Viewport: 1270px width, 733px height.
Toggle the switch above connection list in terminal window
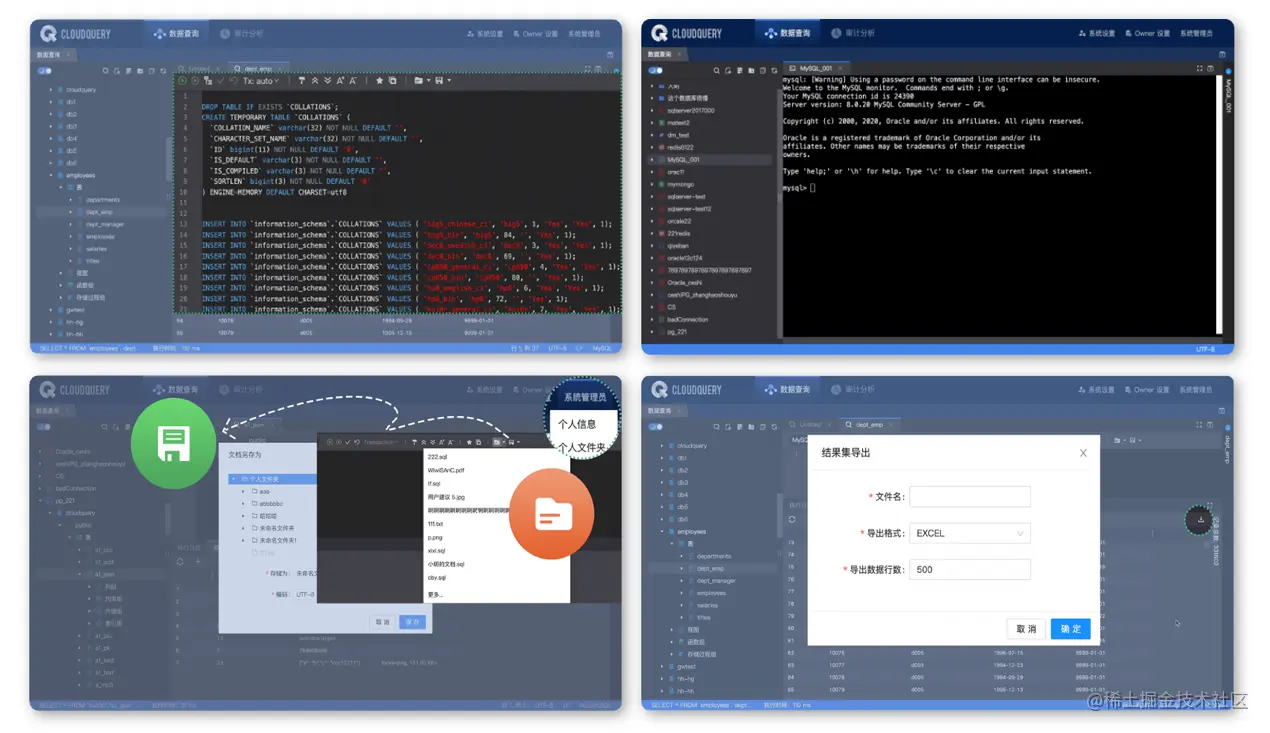coord(656,71)
